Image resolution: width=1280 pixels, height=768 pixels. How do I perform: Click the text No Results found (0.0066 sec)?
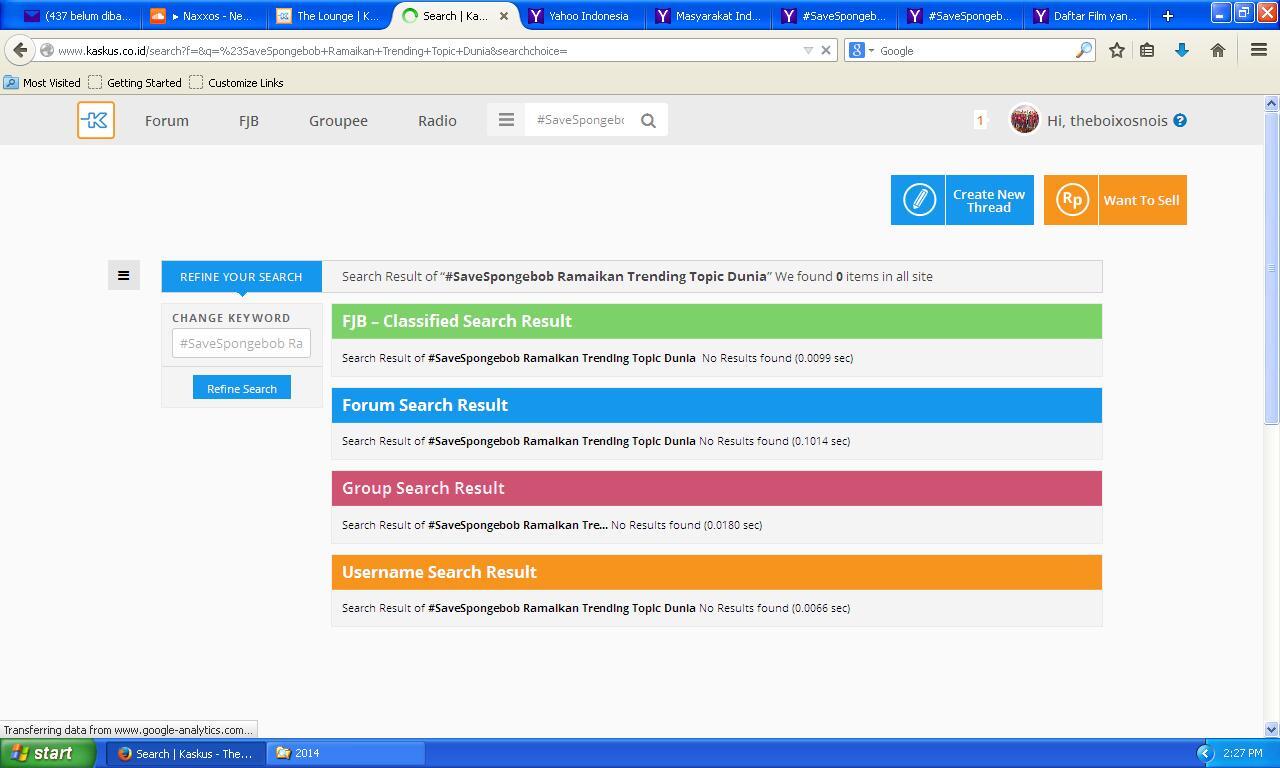(774, 608)
